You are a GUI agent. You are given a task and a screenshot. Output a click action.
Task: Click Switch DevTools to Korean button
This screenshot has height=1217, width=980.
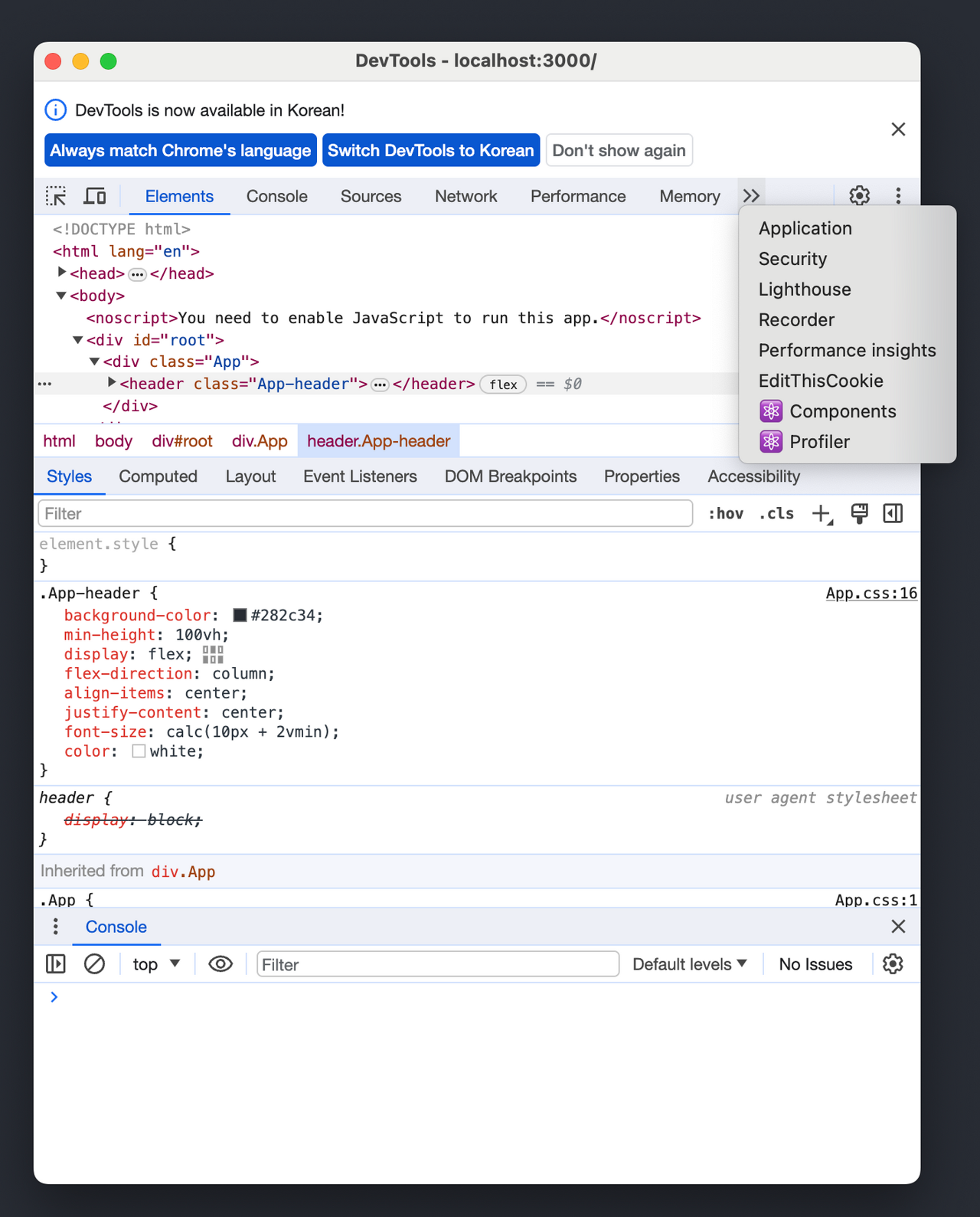(431, 150)
